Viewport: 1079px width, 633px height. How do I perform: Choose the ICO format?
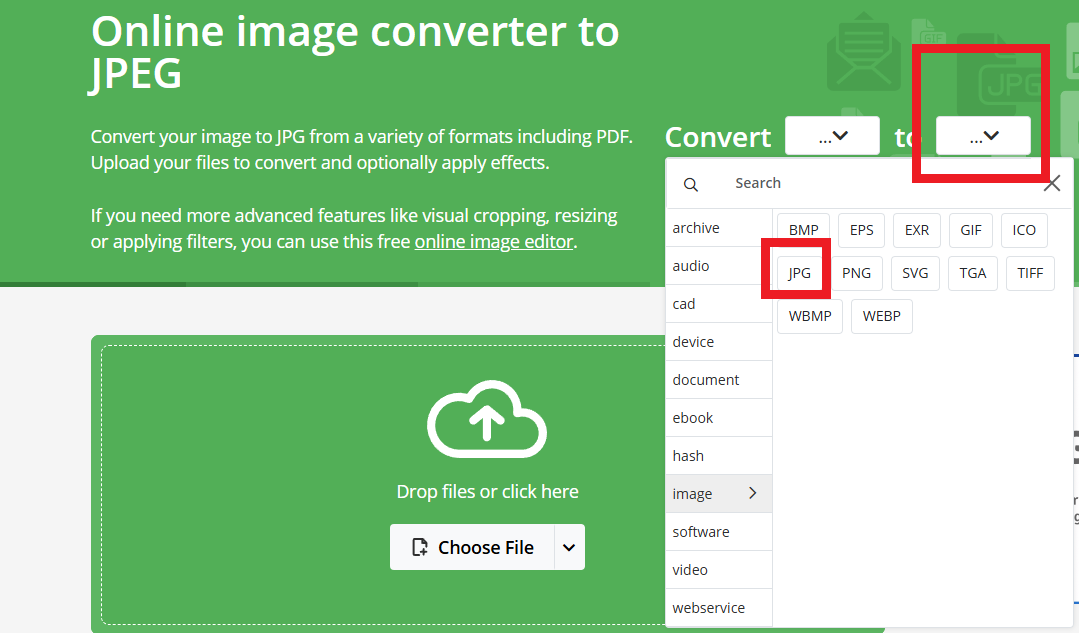tap(1024, 230)
